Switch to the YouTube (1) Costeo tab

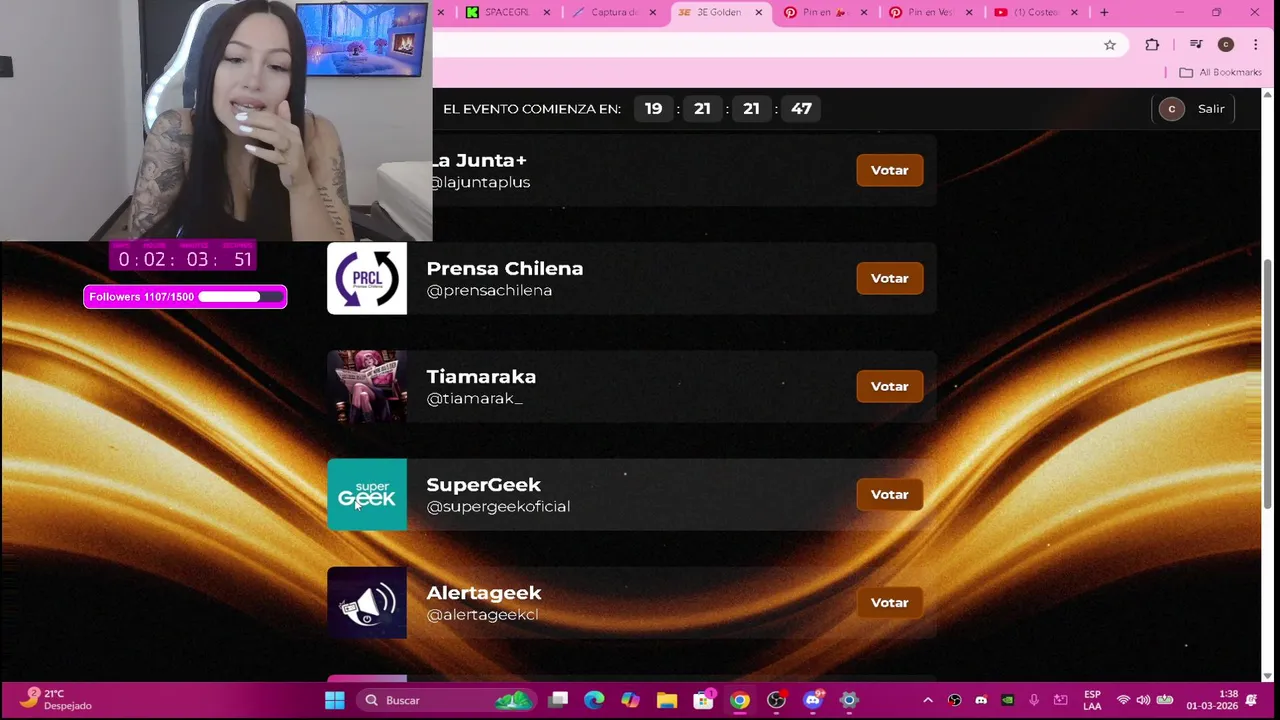pos(1035,12)
